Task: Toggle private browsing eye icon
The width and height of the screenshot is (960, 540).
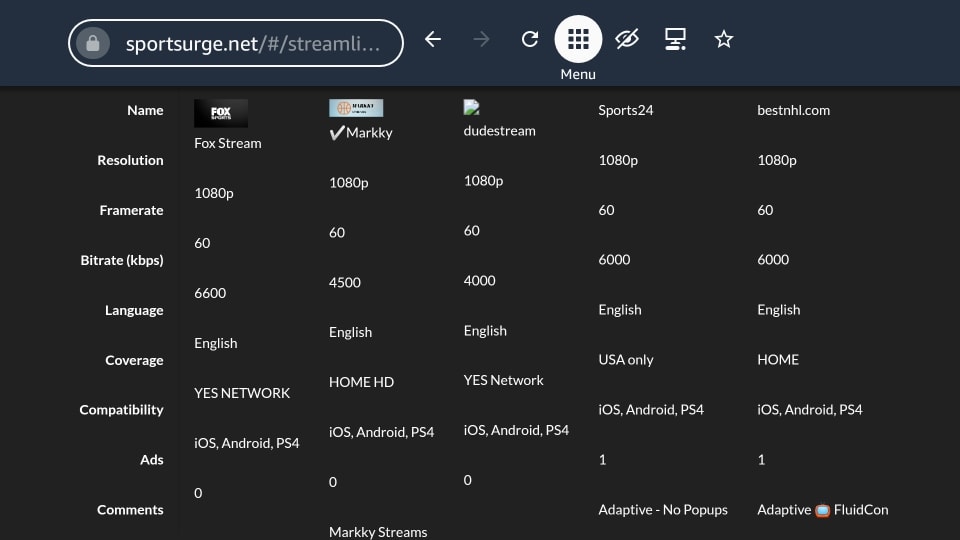Action: click(627, 39)
